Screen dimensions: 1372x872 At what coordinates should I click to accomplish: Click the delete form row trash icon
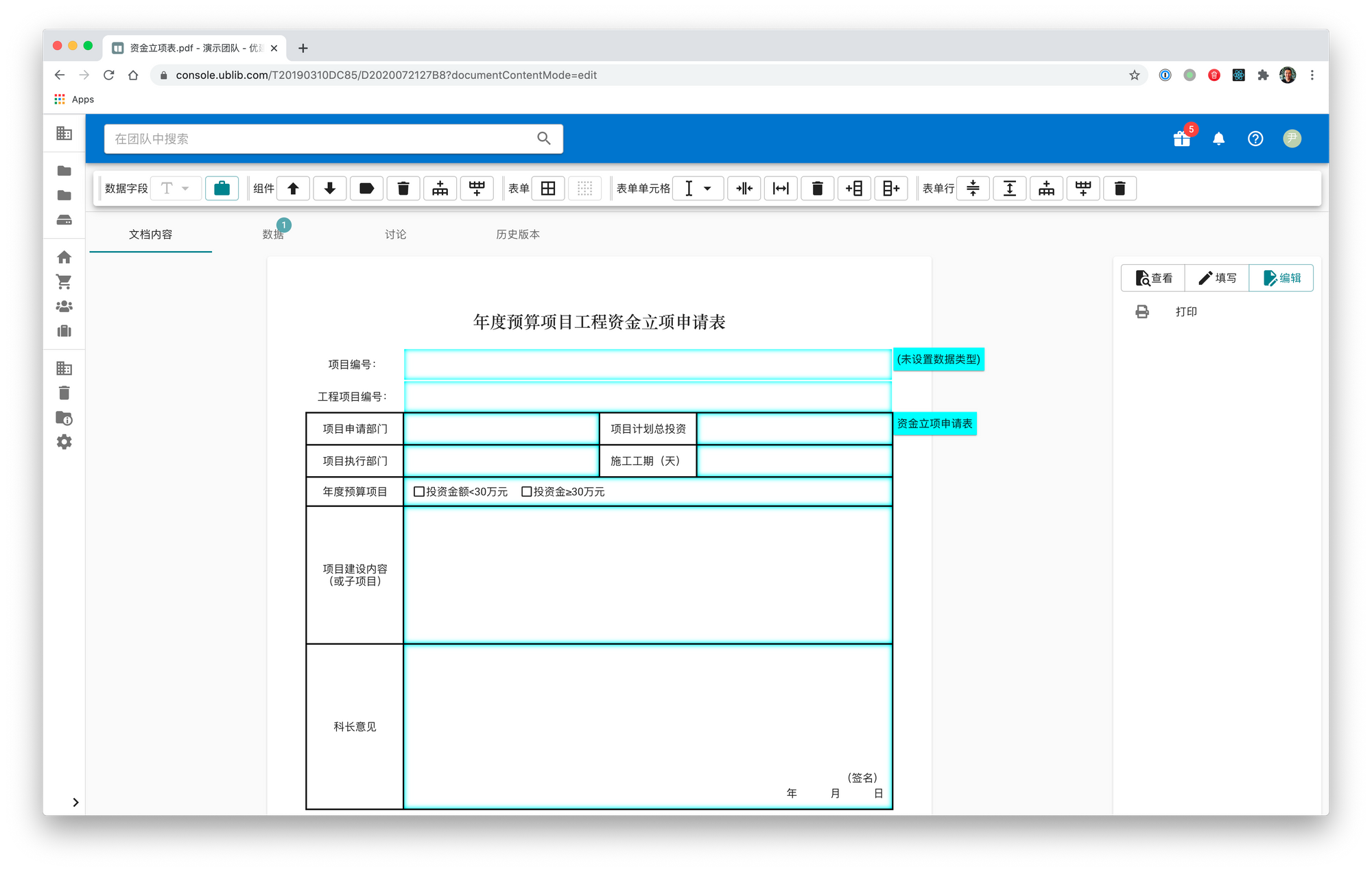click(x=1120, y=189)
